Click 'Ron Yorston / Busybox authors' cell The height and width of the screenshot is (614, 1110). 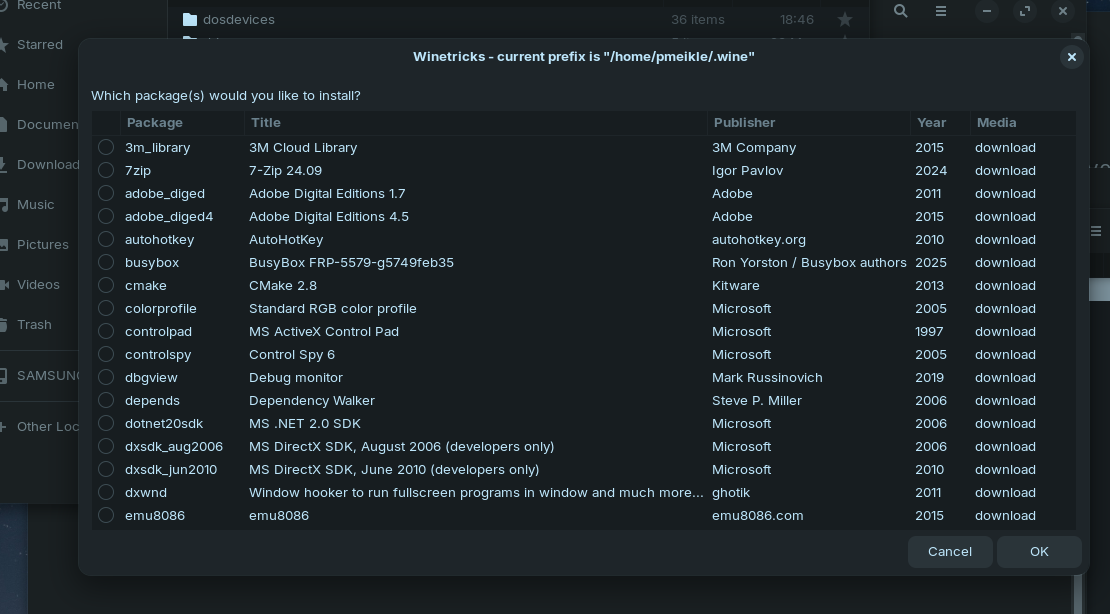pyautogui.click(x=809, y=263)
